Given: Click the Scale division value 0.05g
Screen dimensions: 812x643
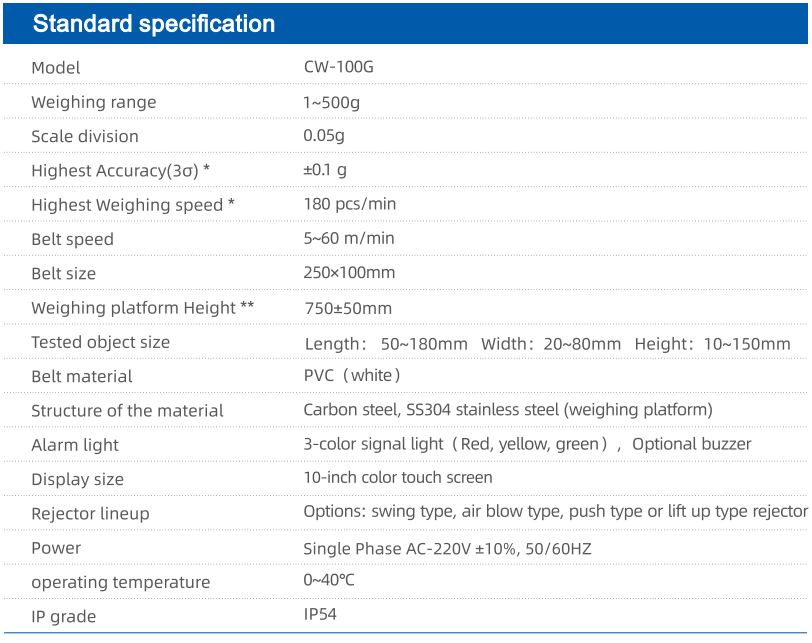Looking at the screenshot, I should coord(324,136).
